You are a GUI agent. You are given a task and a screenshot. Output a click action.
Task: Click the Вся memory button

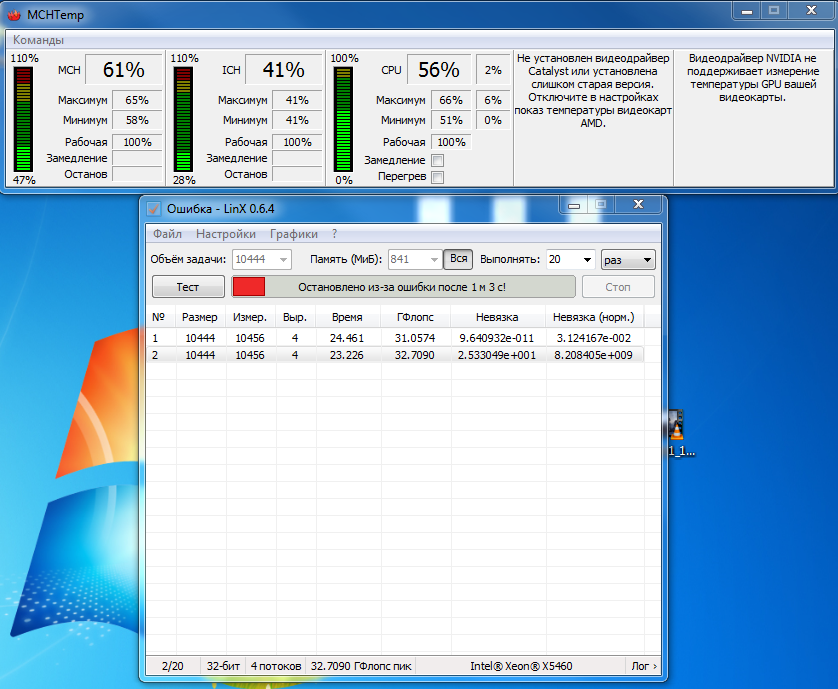coord(458,259)
